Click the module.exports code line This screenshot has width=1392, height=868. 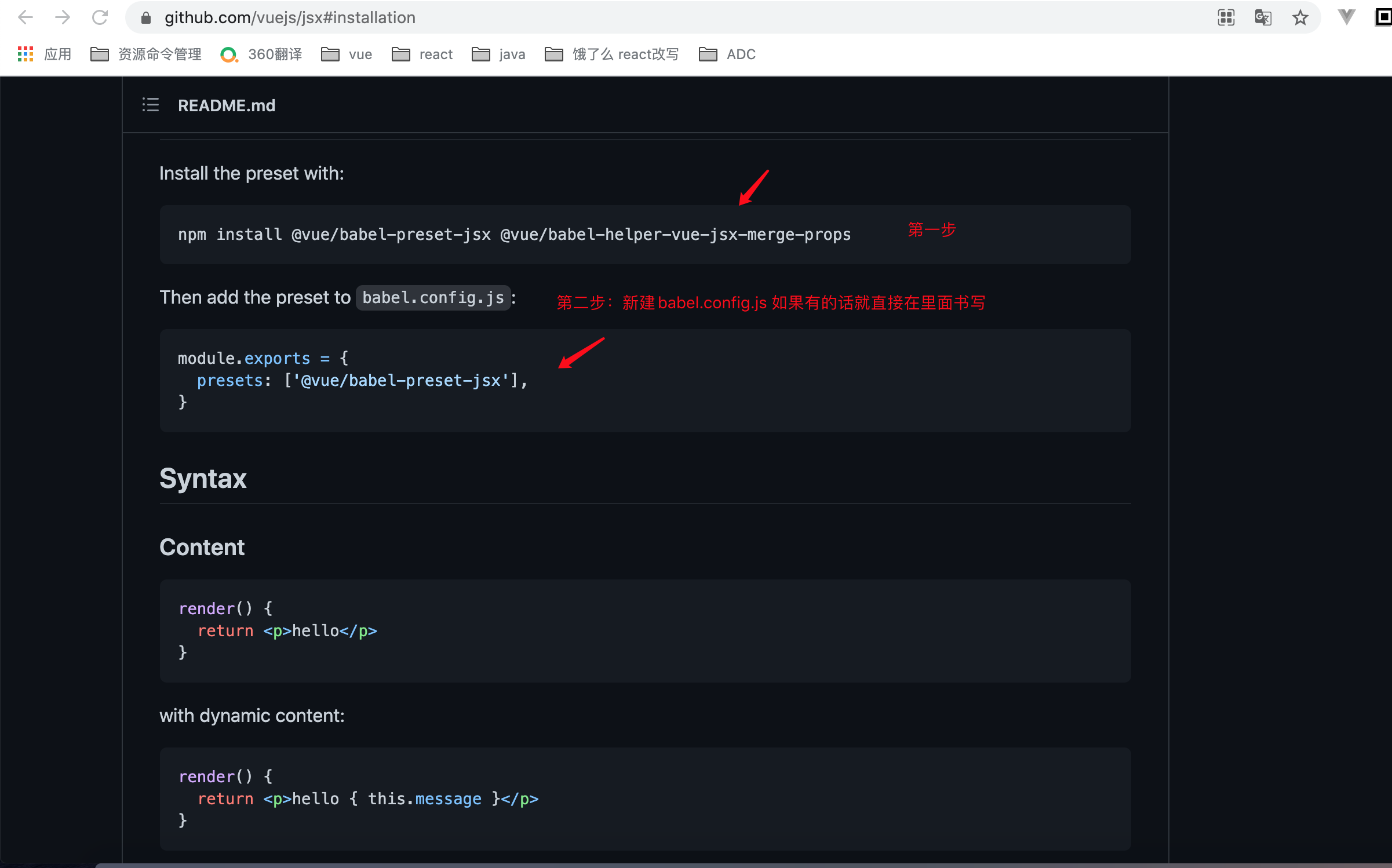(263, 359)
